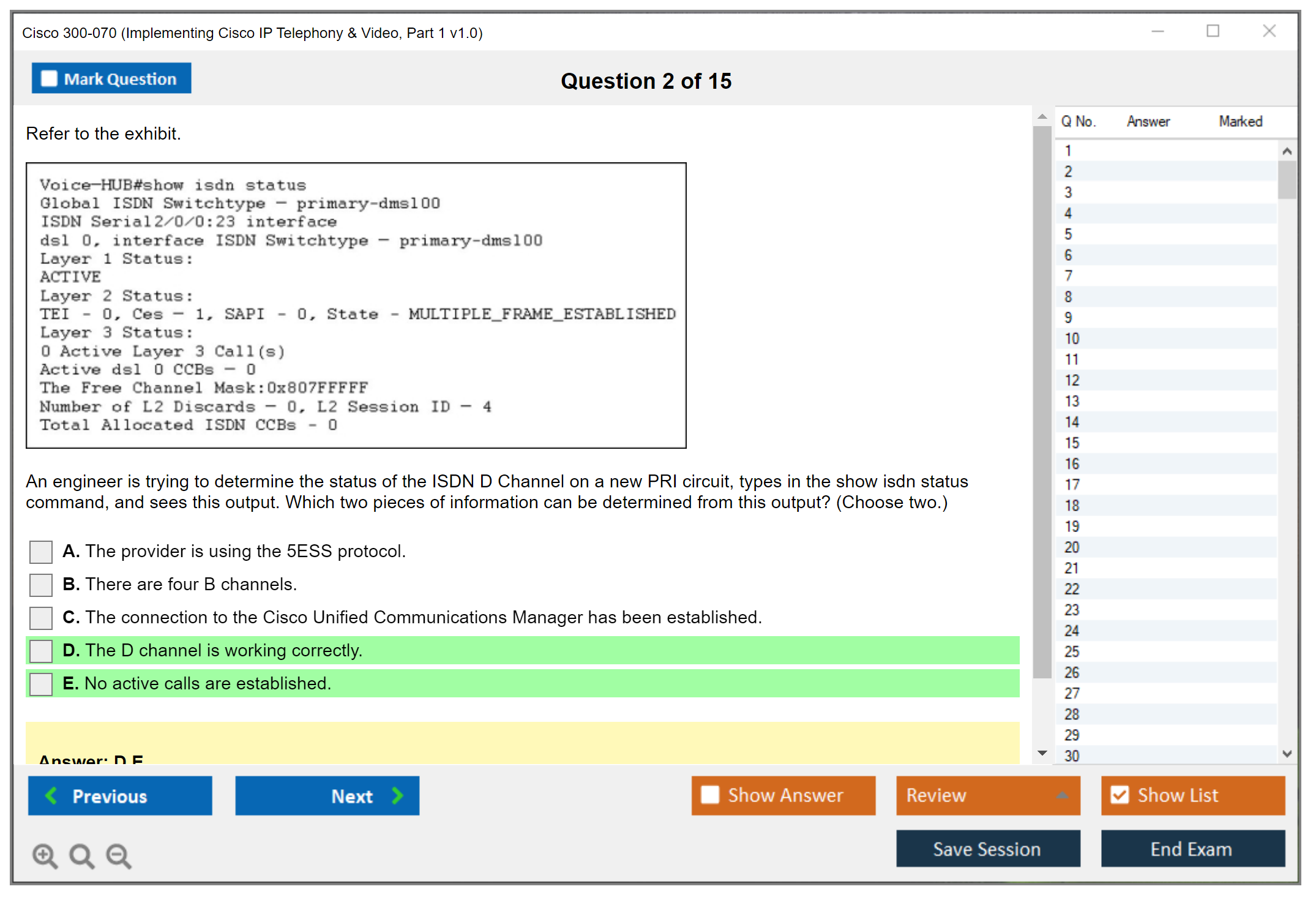Tick the Mark Question checkbox

[x=49, y=79]
